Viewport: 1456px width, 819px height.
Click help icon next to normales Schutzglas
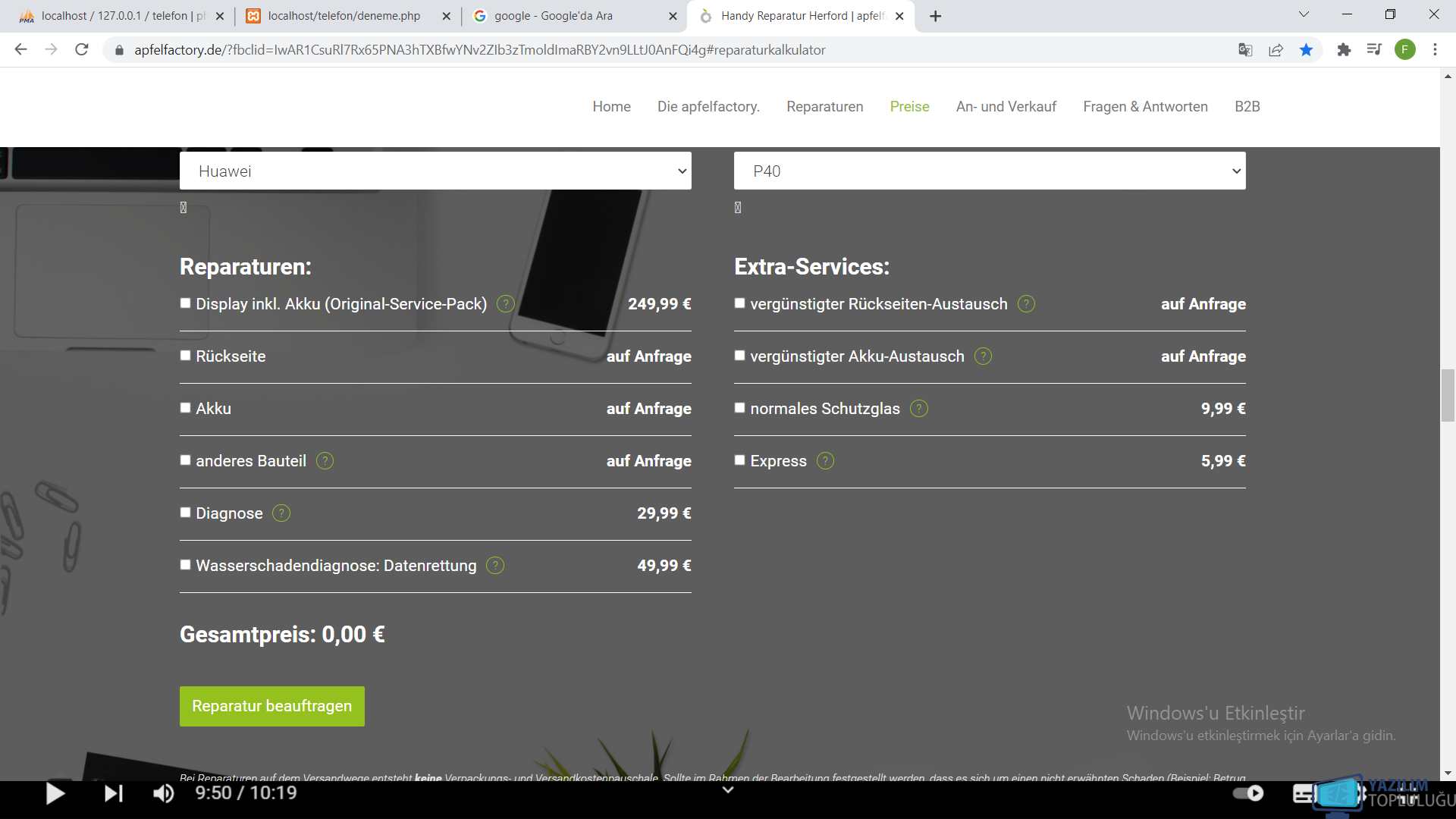click(918, 409)
